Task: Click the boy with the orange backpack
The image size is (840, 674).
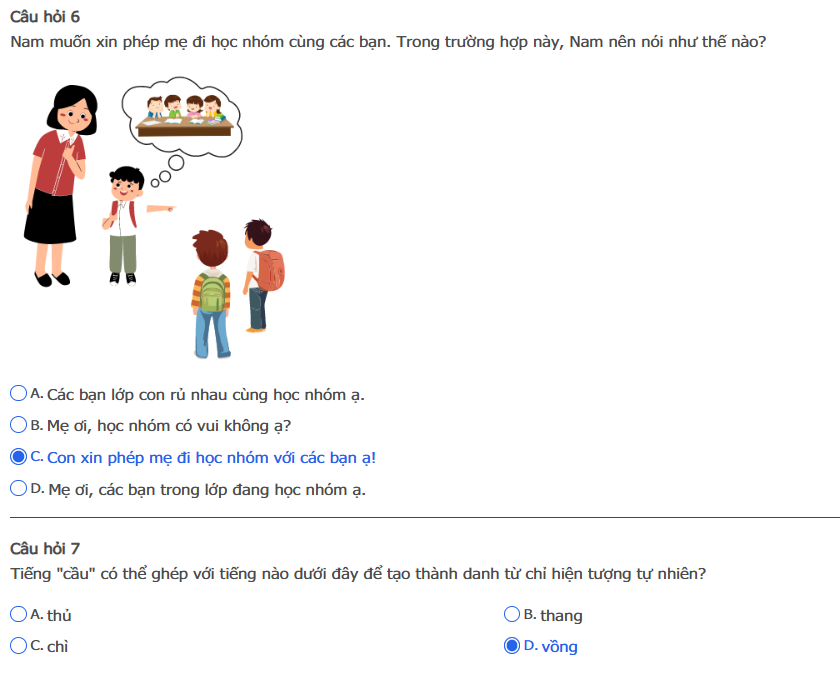Action: coord(263,272)
